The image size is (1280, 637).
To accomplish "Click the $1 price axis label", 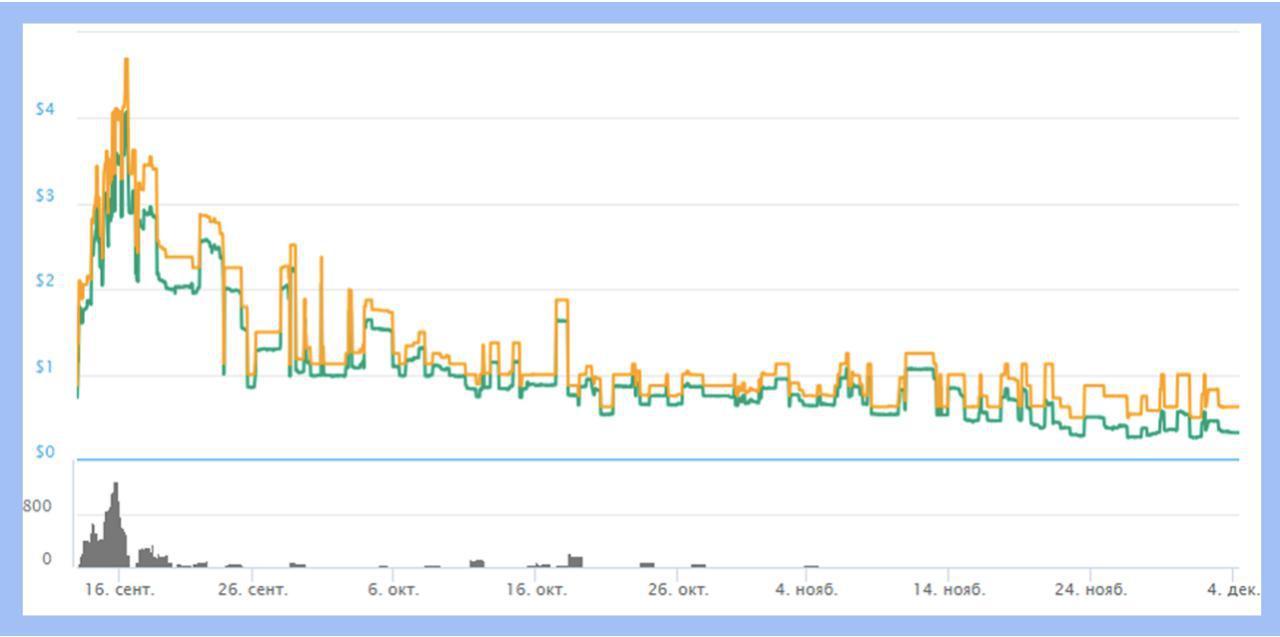I will (x=44, y=367).
